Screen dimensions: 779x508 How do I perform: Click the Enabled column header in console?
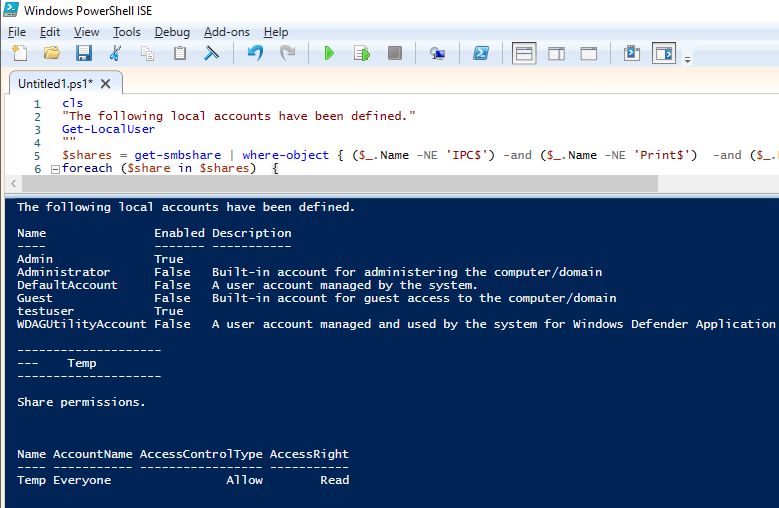(179, 233)
